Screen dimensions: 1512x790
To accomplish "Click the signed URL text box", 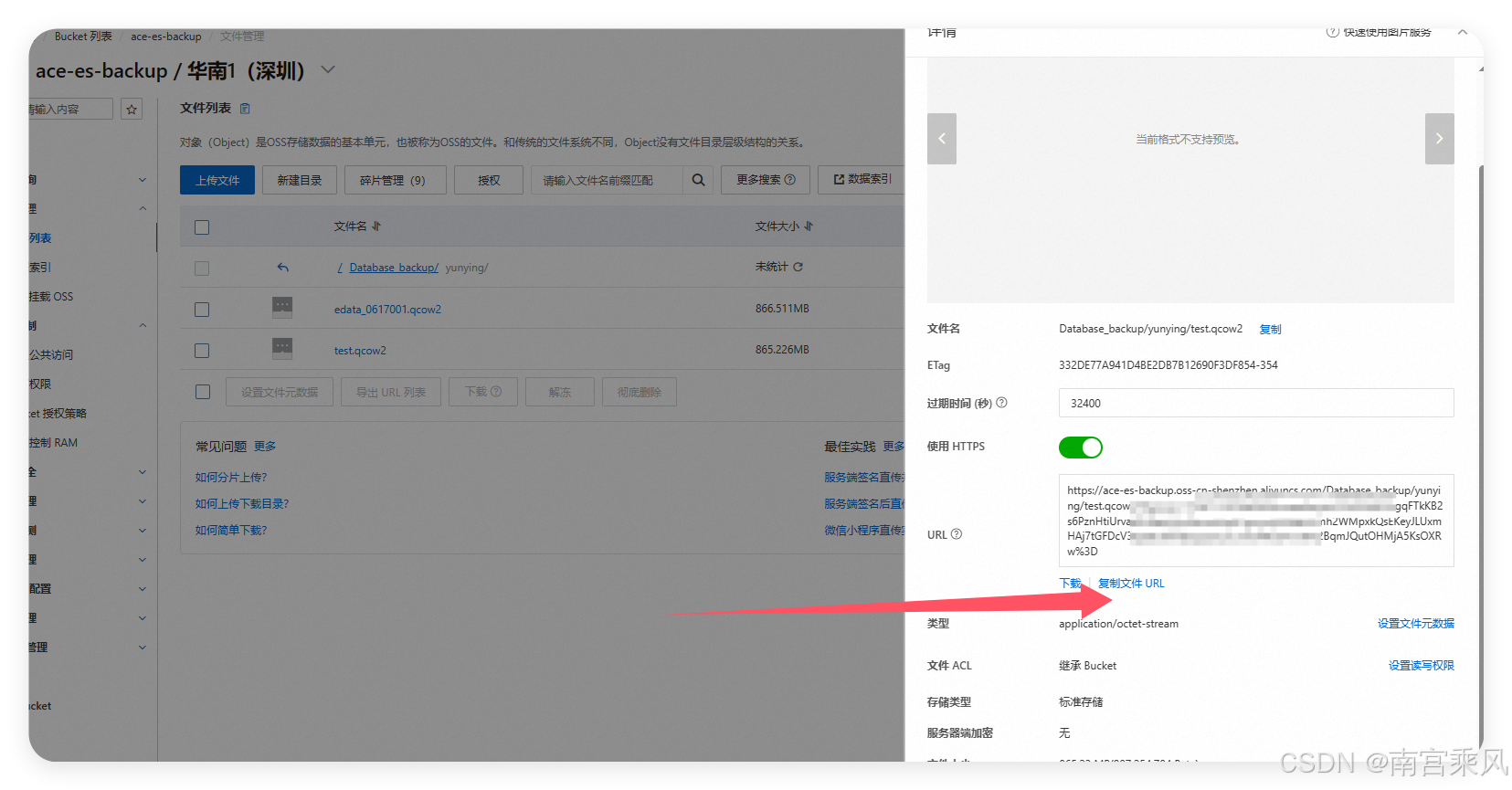I will [x=1256, y=521].
